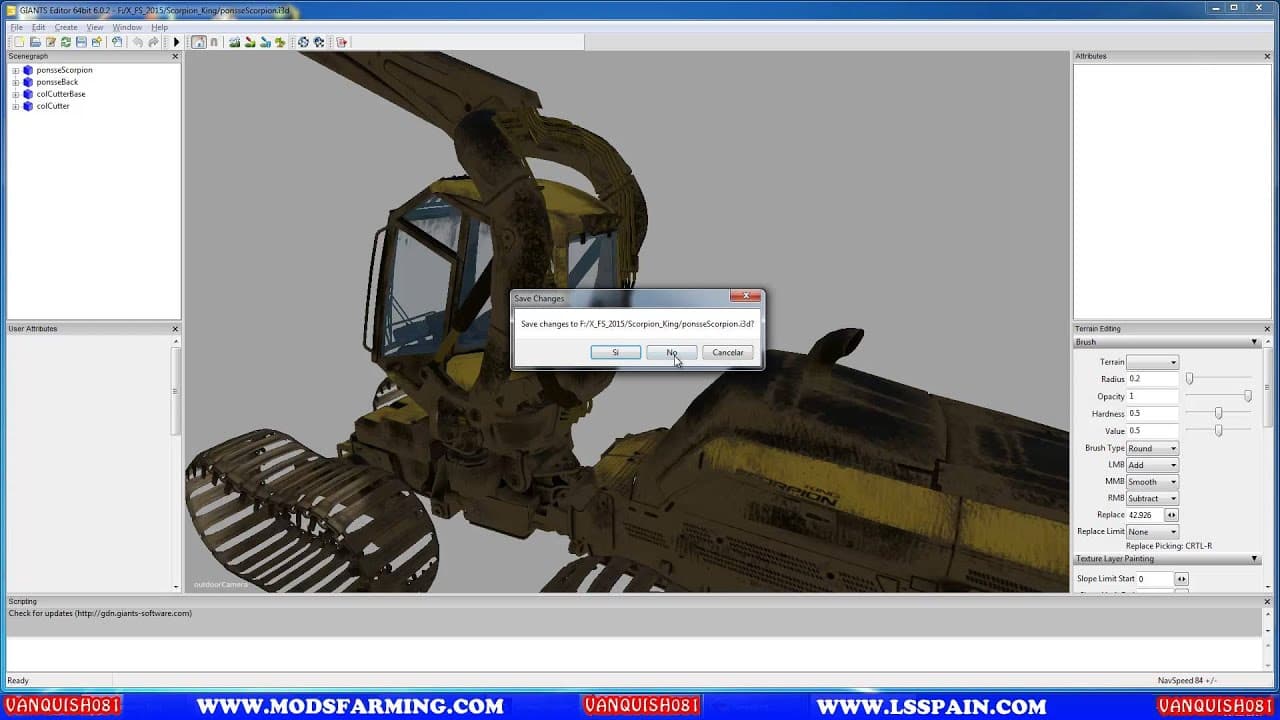Collapse the Brush section

1254,342
